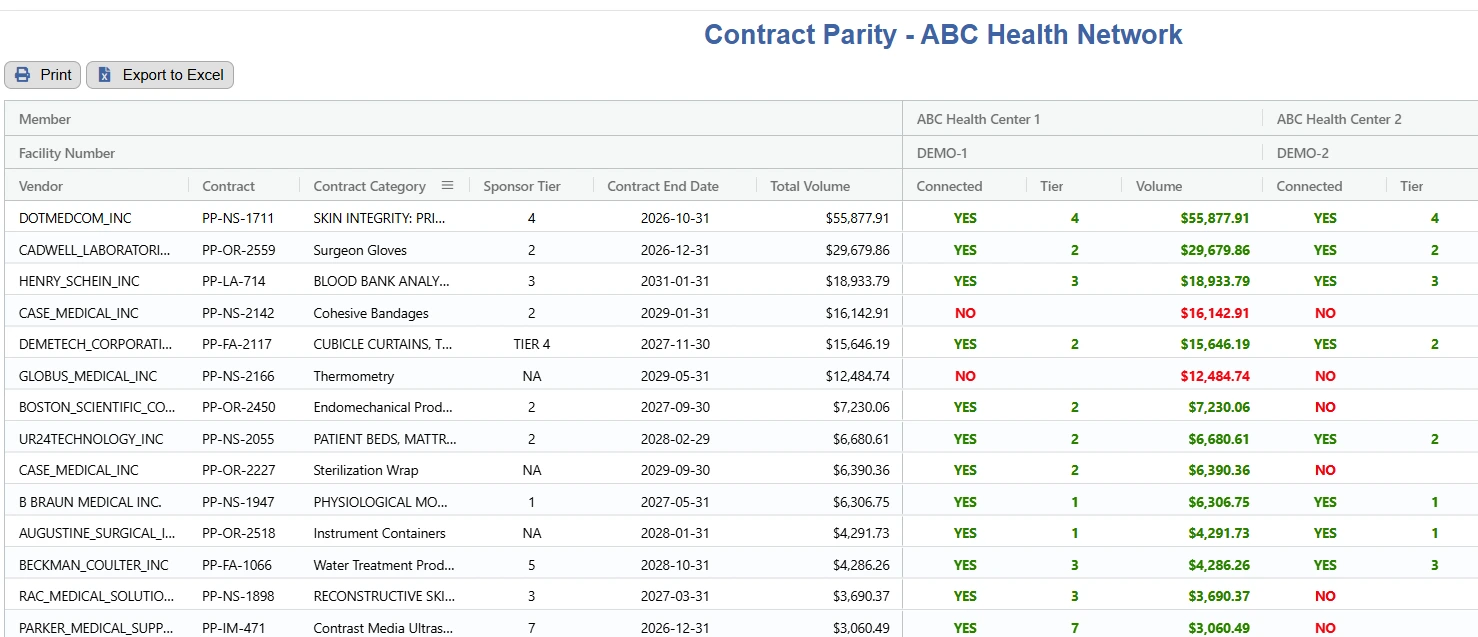Click the ABC Health Center 1 group header
The width and height of the screenshot is (1478, 637).
tap(978, 119)
